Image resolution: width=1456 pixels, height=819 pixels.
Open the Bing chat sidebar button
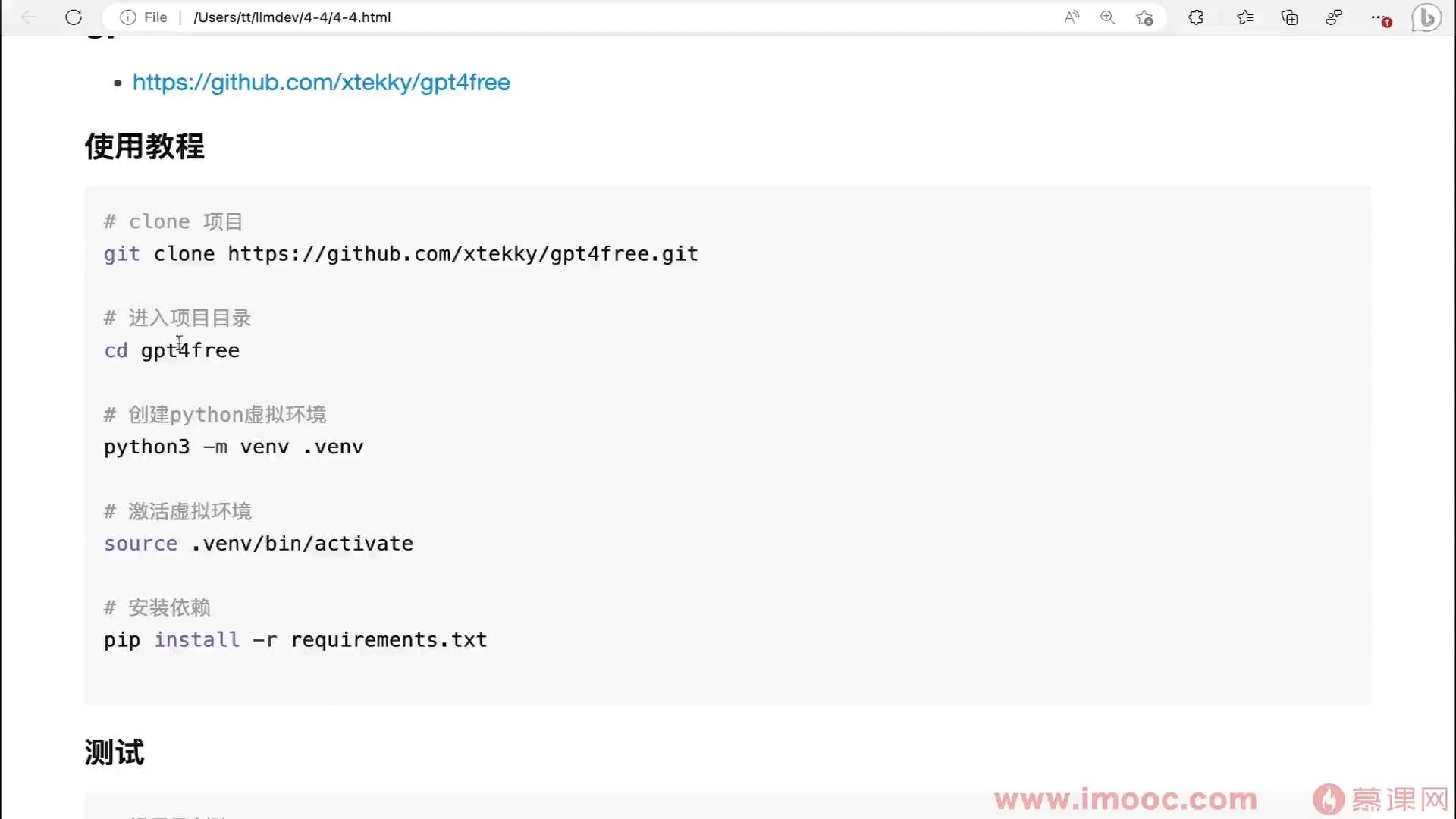[x=1426, y=17]
